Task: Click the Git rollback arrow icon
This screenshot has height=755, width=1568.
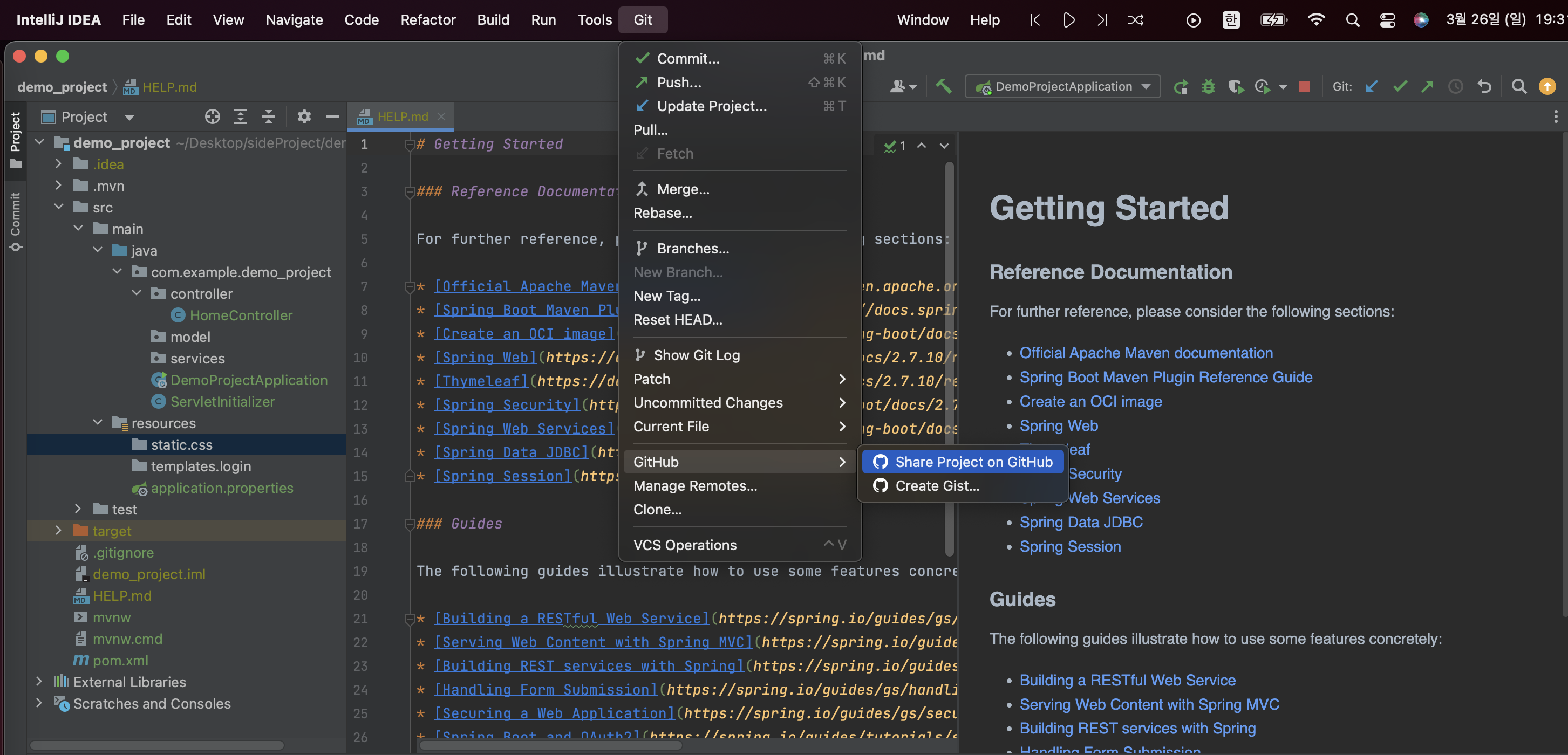Action: (1484, 86)
